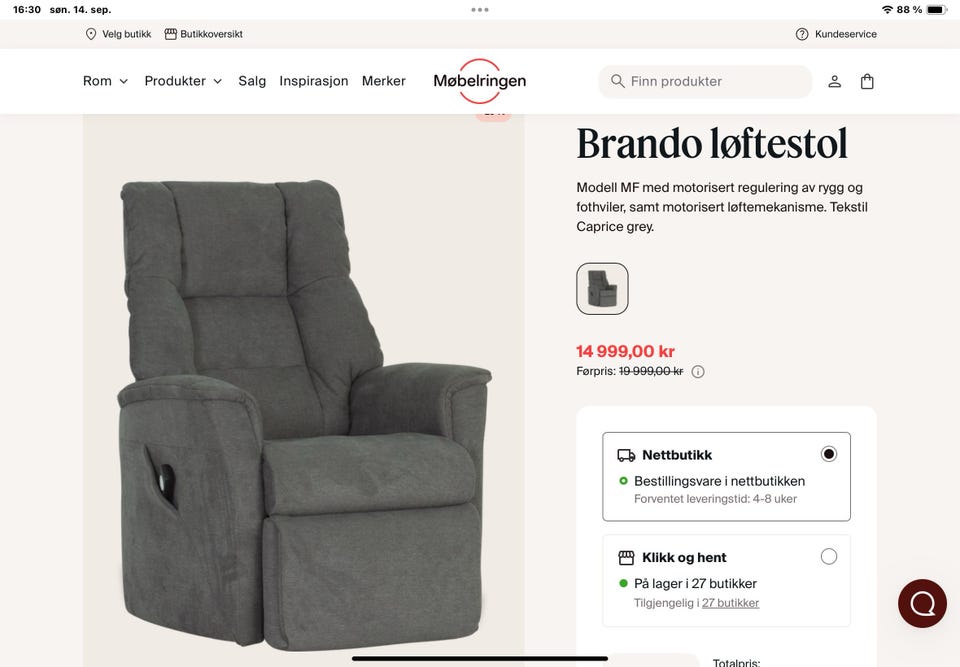Viewport: 960px width, 667px height.
Task: Click the price info icon beside Førpris
Action: 697,372
